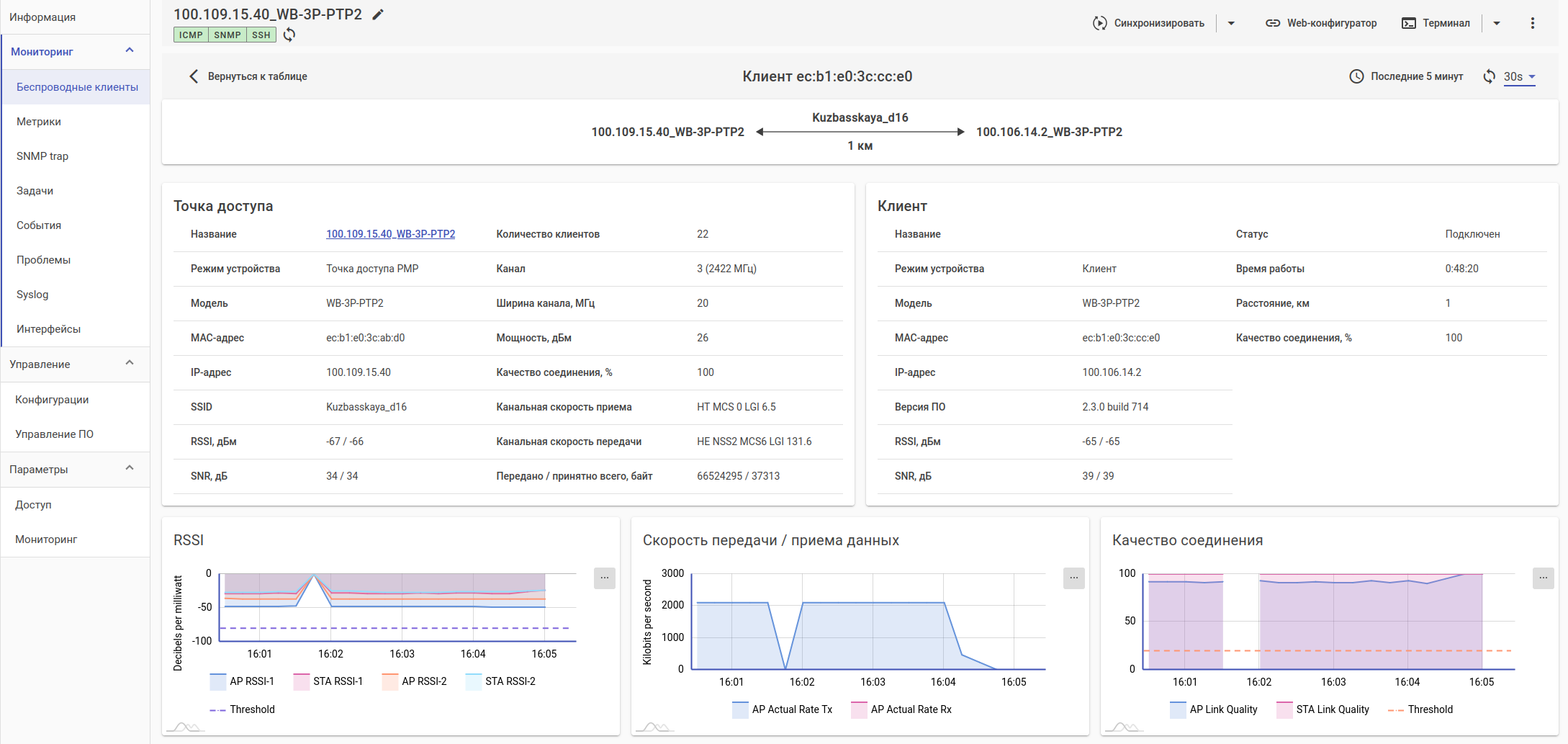Select Syslog in the sidebar
The height and width of the screenshot is (744, 1568).
coord(32,295)
